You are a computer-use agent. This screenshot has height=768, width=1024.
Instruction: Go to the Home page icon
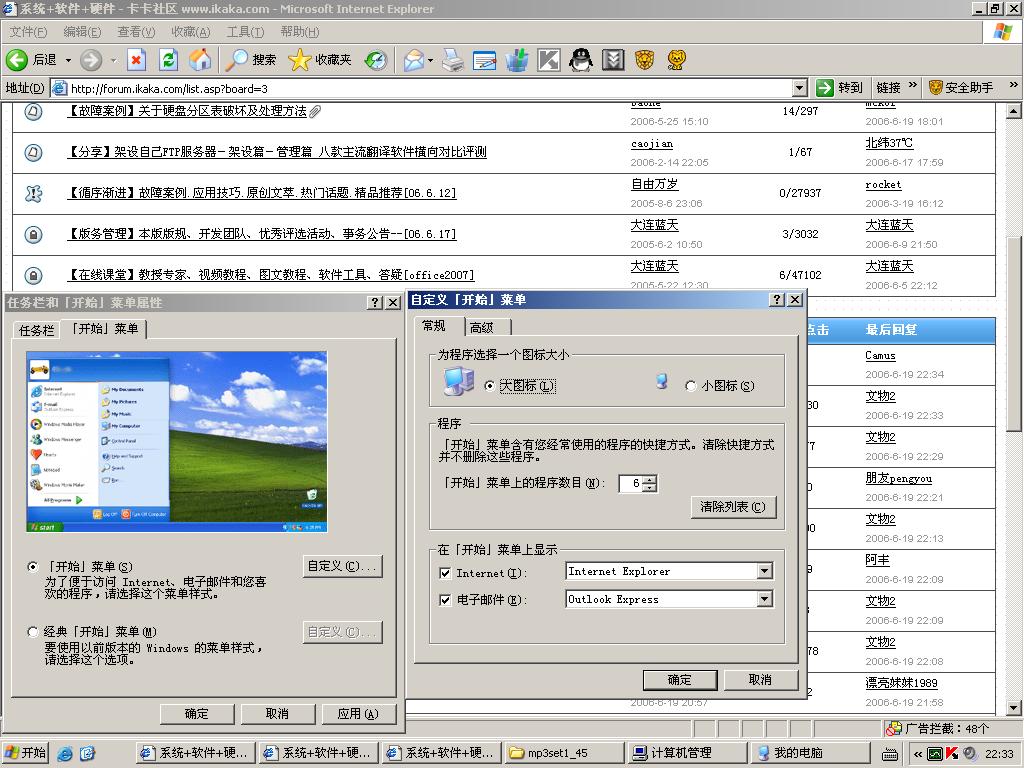(200, 60)
